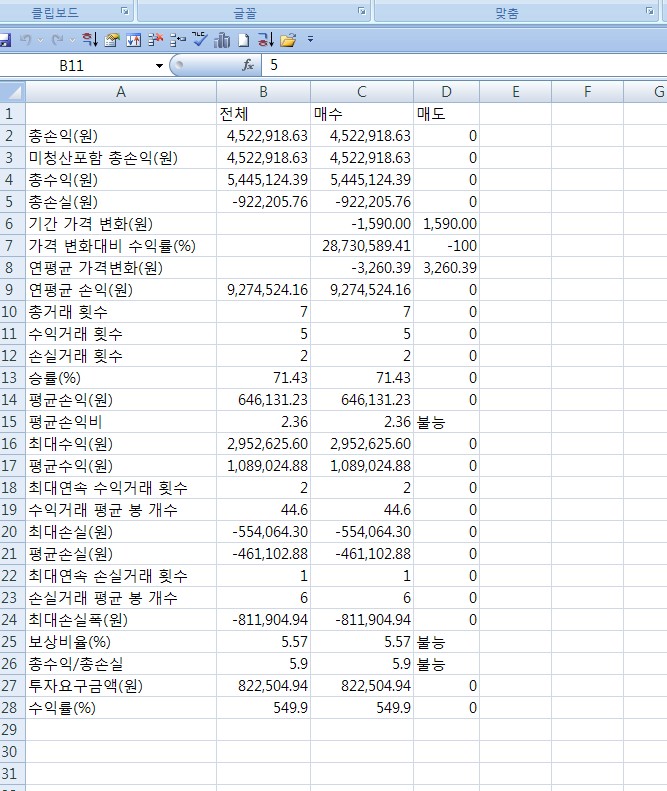667x791 pixels.
Task: Click the formula bar showing value 5
Action: [x=460, y=65]
